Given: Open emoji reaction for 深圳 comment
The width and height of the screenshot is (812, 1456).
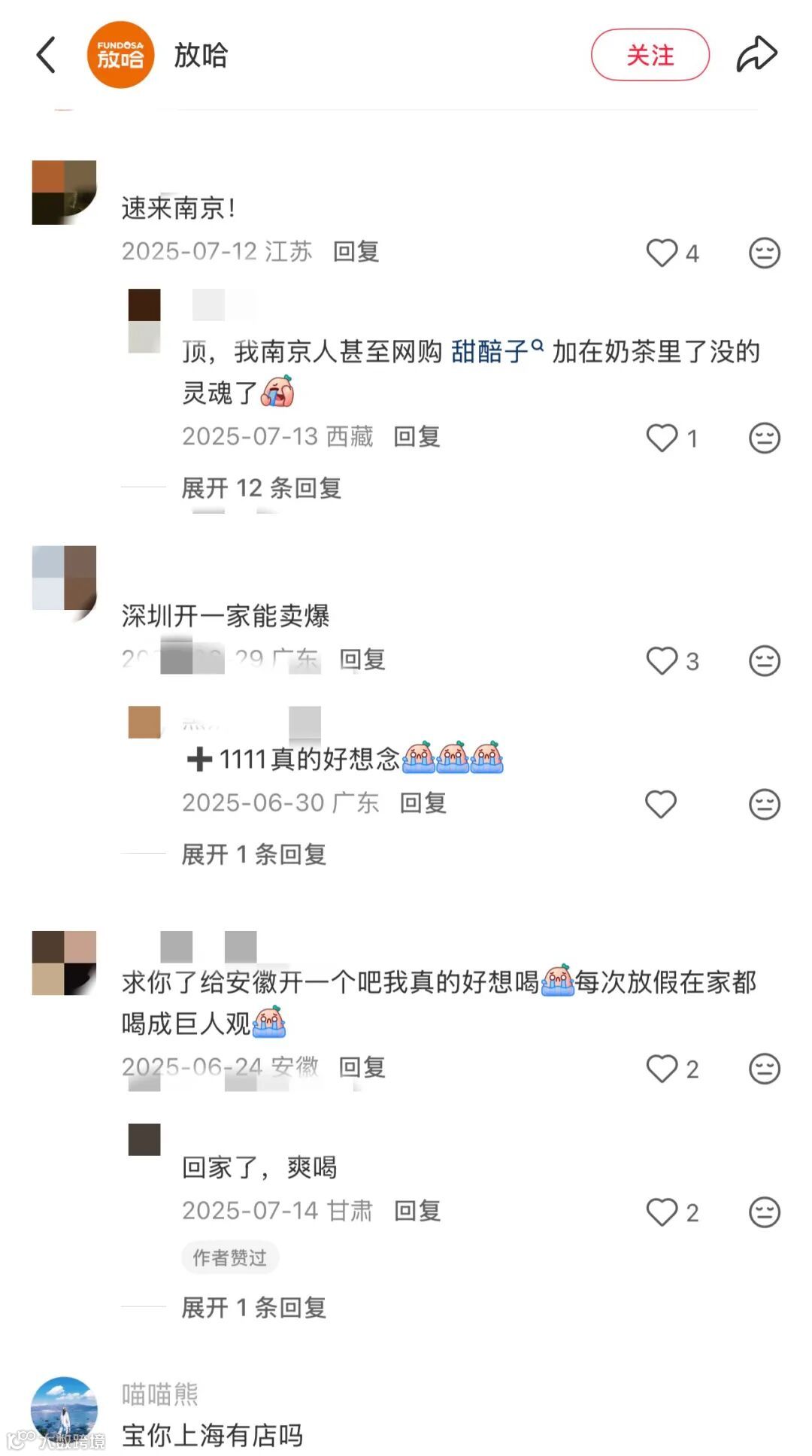Looking at the screenshot, I should pos(765,661).
